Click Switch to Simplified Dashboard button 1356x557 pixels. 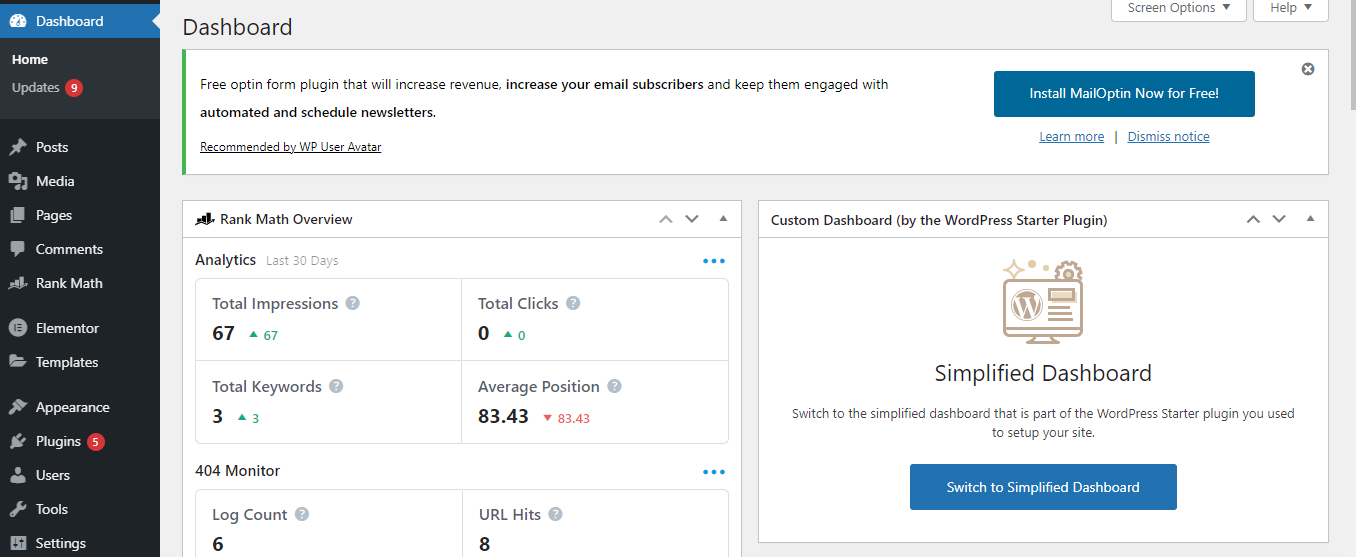1043,487
